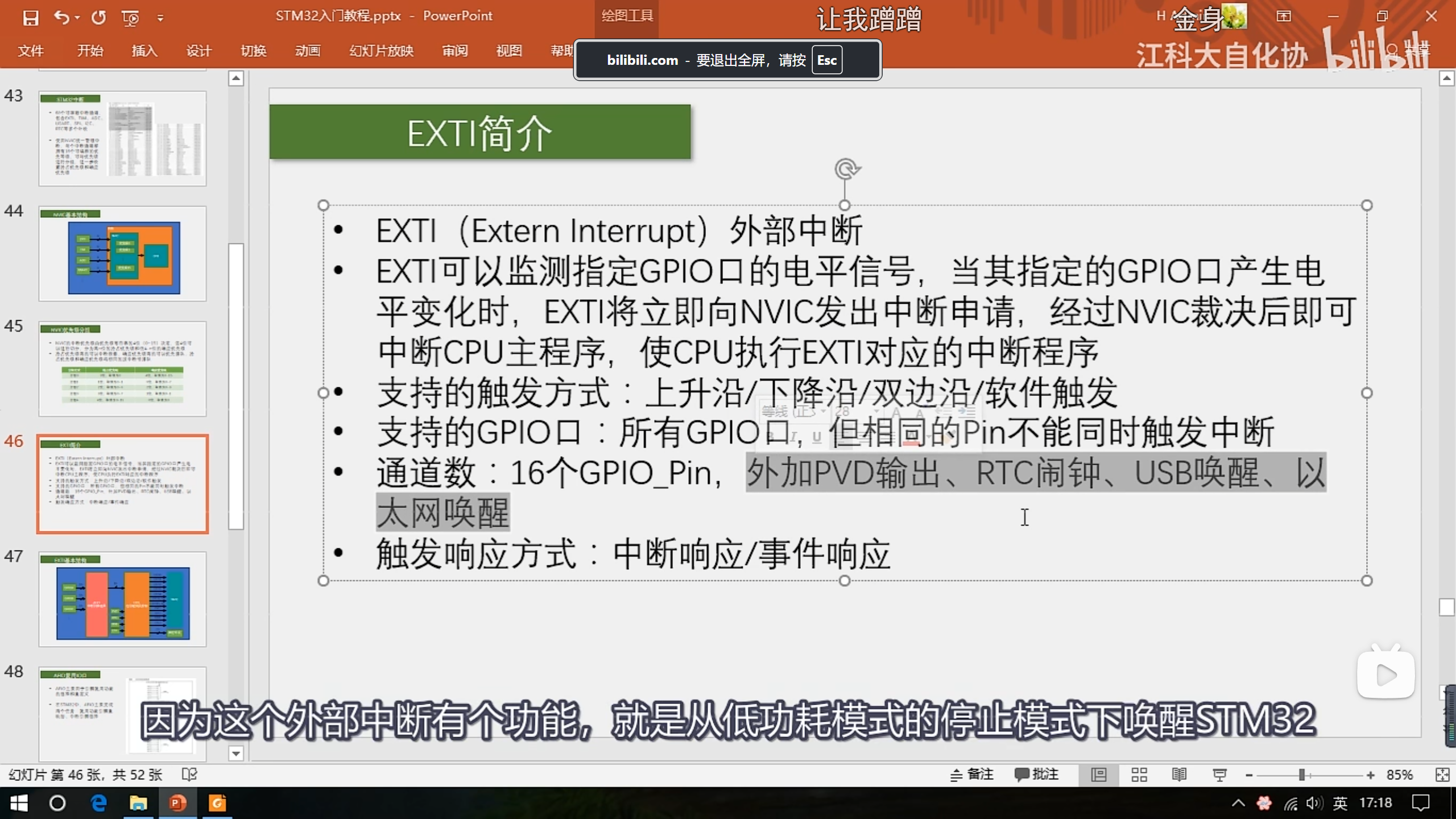Select slide 47 thumbnail

tap(122, 599)
